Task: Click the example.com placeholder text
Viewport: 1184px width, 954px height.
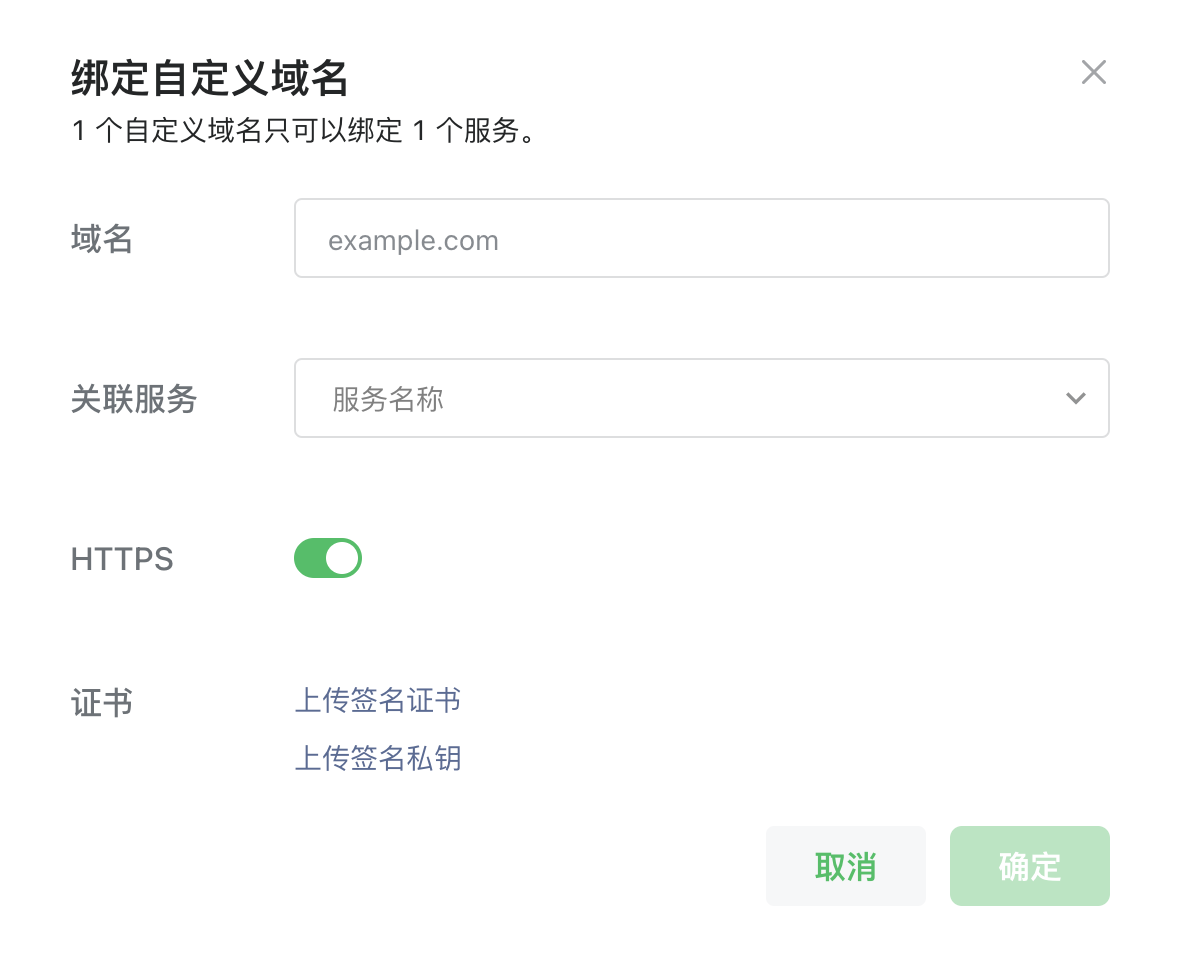Action: click(x=413, y=241)
